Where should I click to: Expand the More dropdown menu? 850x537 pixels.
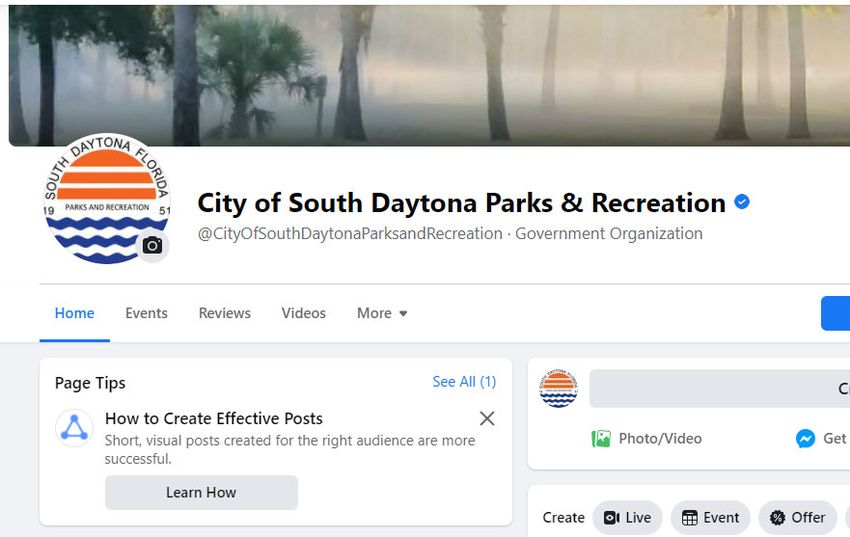[382, 313]
